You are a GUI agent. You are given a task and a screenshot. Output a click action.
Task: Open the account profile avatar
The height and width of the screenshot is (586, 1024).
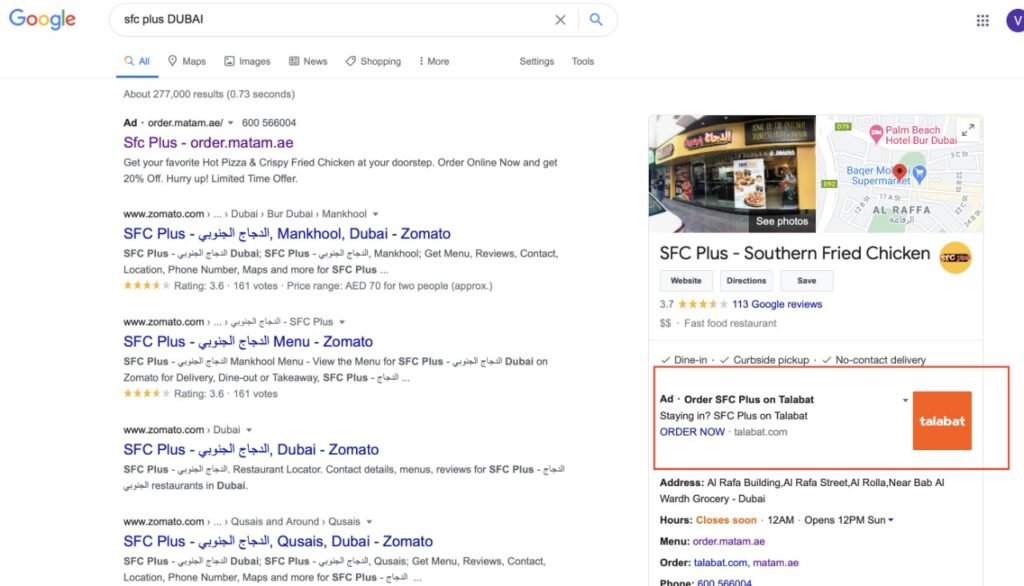point(1015,20)
